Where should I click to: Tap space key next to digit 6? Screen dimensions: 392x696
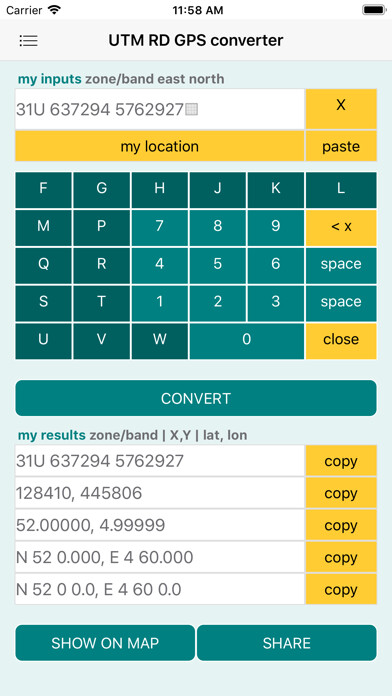341,265
